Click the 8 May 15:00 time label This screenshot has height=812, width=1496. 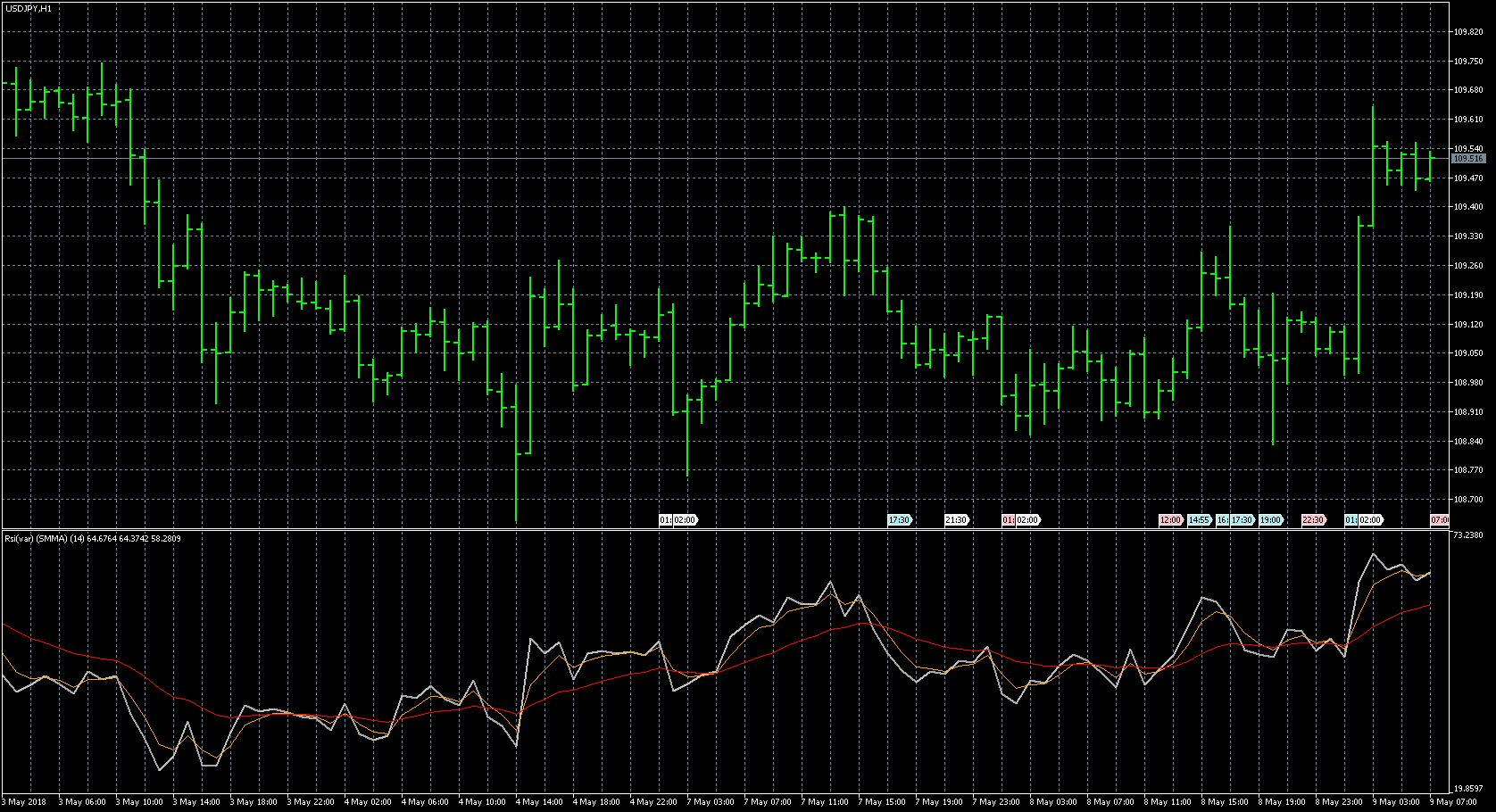coord(1225,802)
